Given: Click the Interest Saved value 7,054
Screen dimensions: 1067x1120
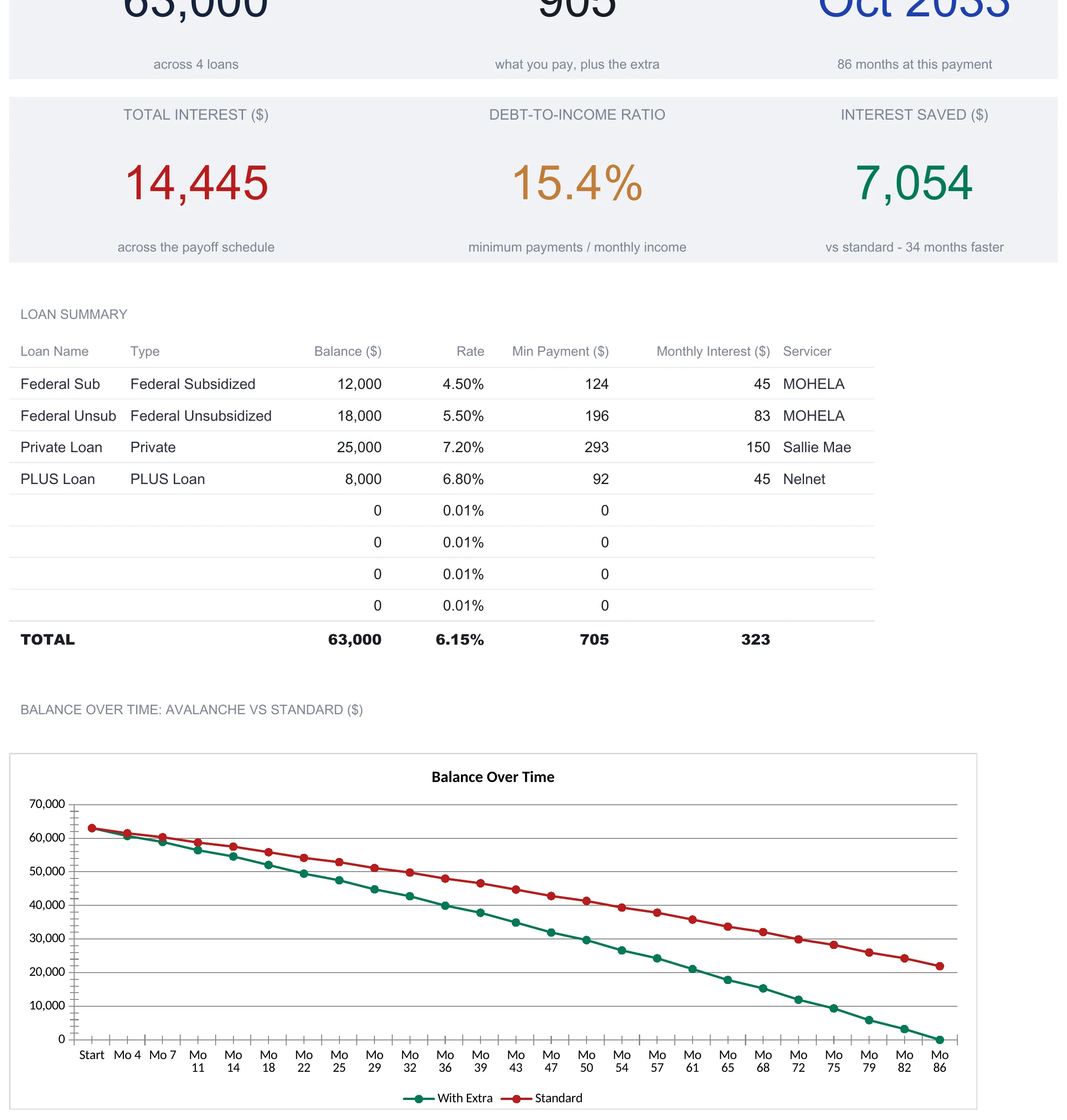Looking at the screenshot, I should pos(914,183).
